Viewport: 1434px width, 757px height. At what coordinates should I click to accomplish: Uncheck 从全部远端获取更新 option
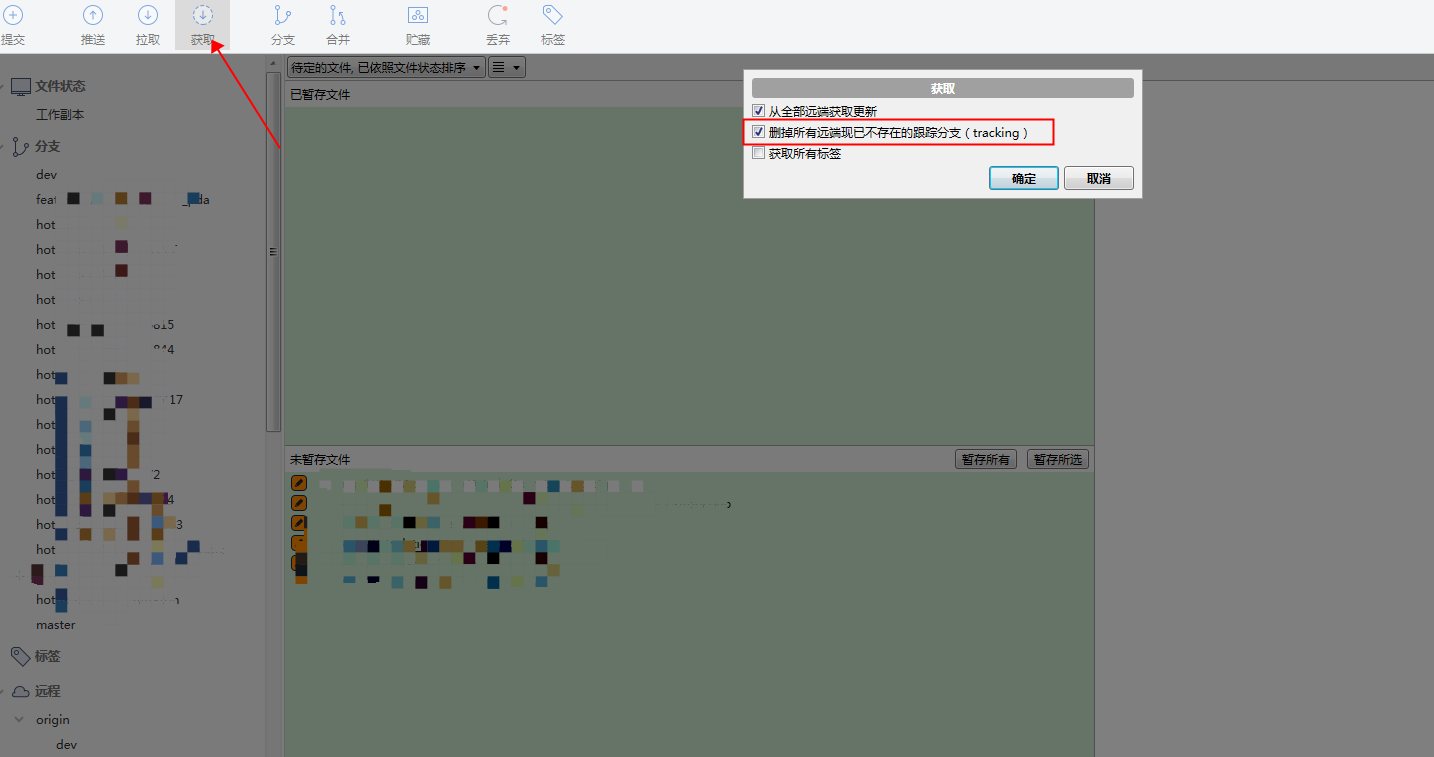pyautogui.click(x=758, y=110)
